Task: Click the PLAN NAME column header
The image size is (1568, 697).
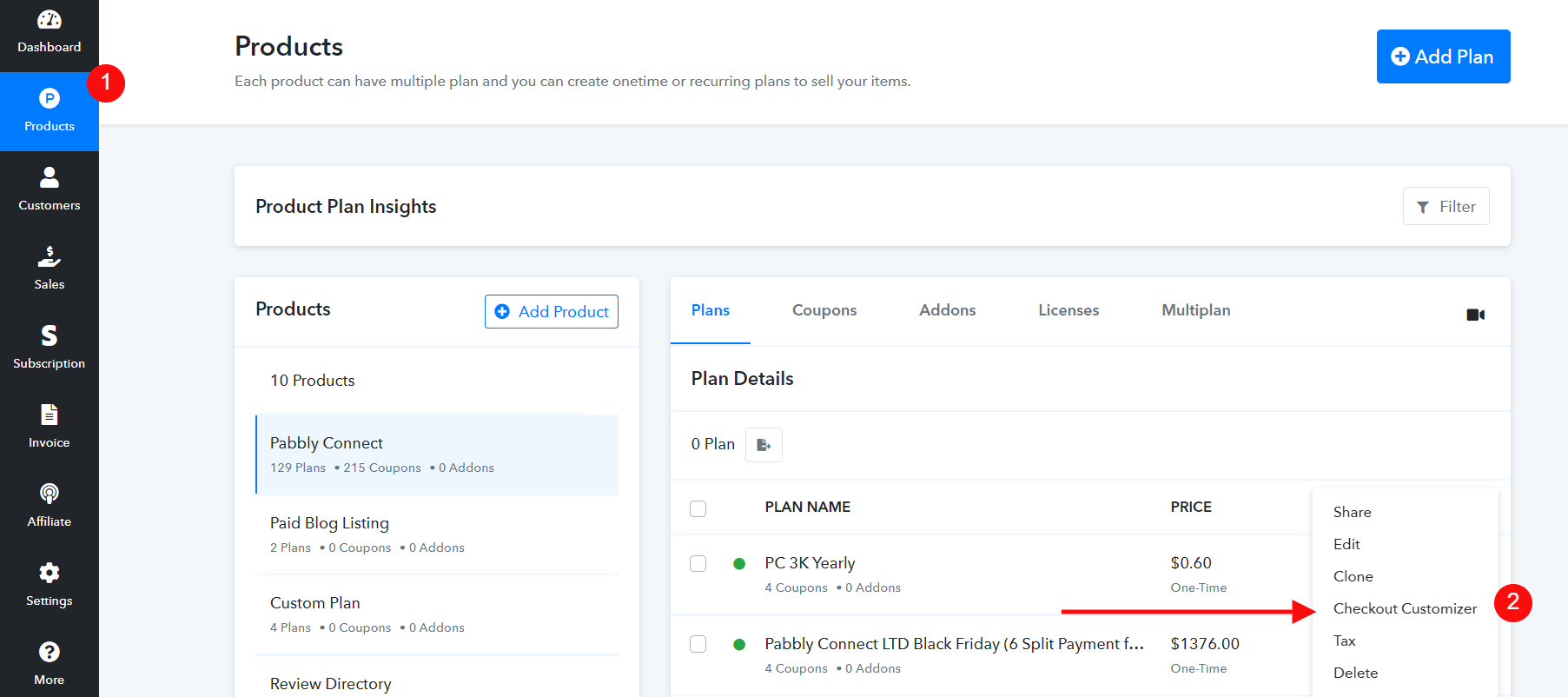Action: (807, 507)
